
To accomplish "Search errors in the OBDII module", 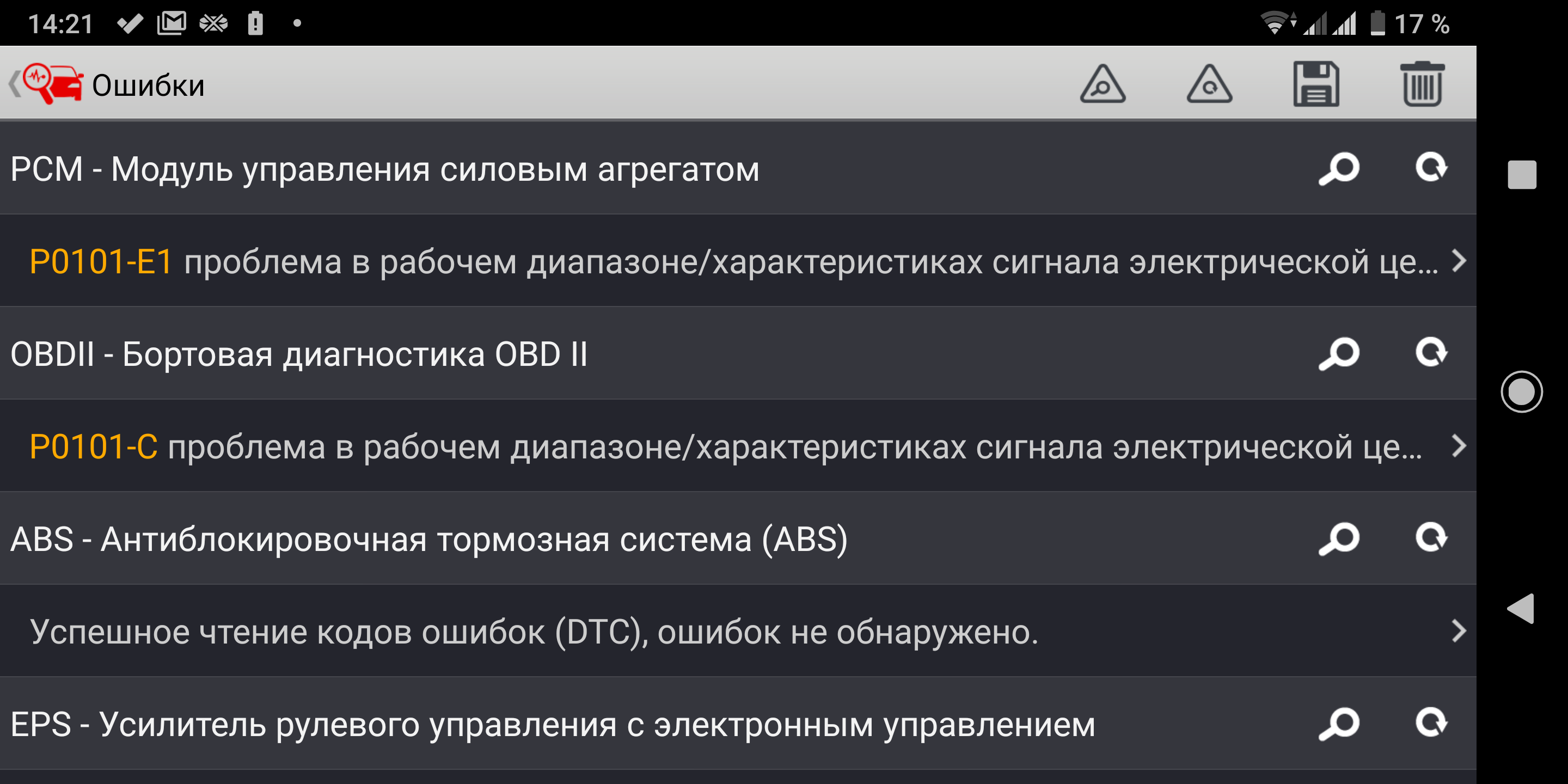I will [1339, 353].
